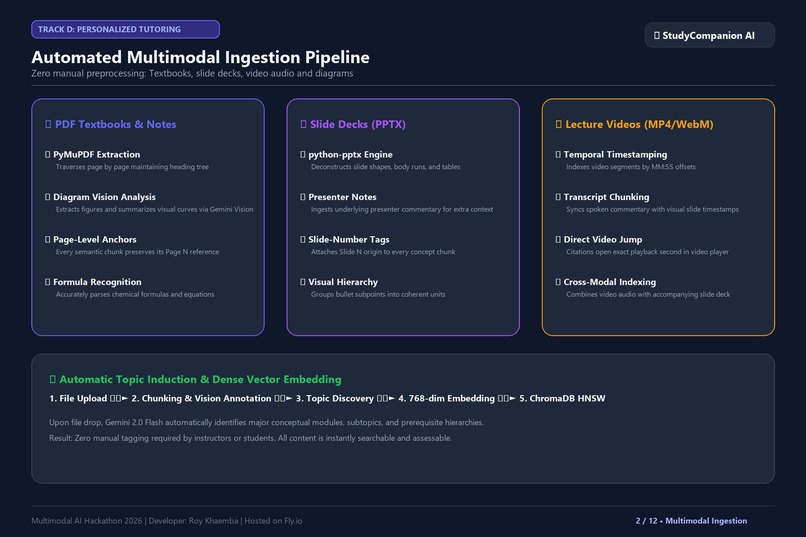806x537 pixels.
Task: Click the python-pptx Engine item
Action: [x=351, y=155]
